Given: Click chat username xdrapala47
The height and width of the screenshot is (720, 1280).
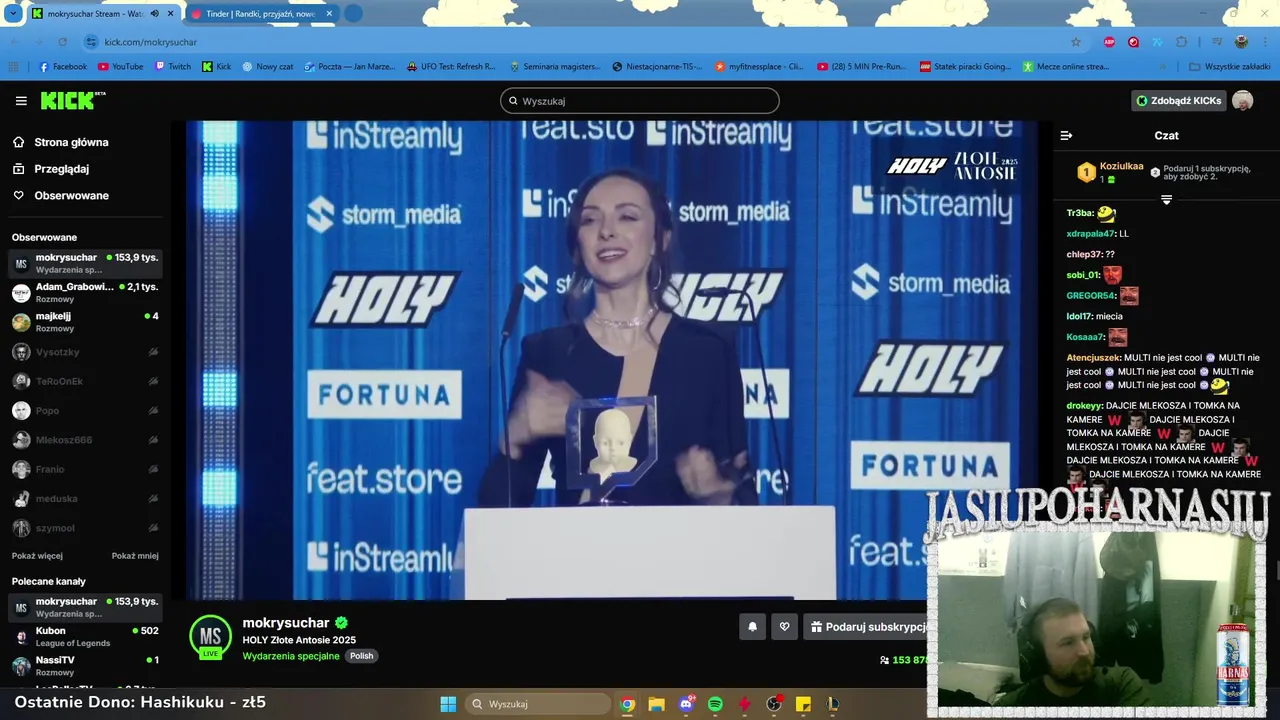Looking at the screenshot, I should point(1091,234).
